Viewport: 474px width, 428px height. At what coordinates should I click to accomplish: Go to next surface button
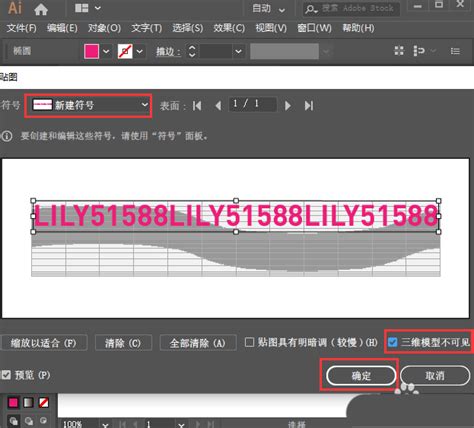pos(288,106)
